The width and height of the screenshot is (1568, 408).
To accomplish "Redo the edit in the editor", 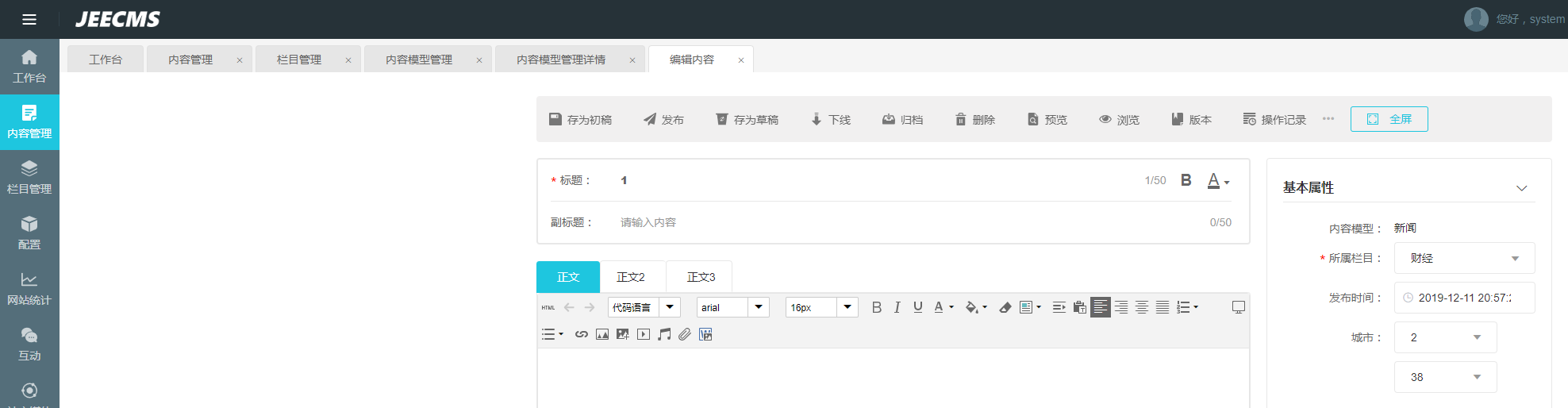I will point(589,307).
